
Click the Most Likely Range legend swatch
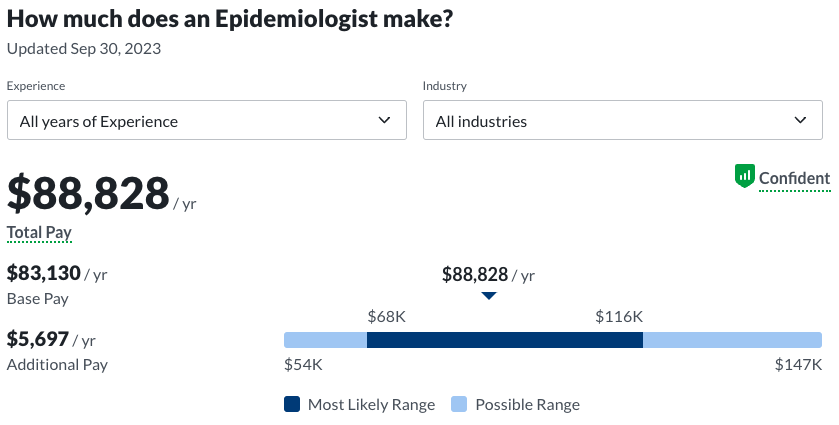click(x=292, y=404)
